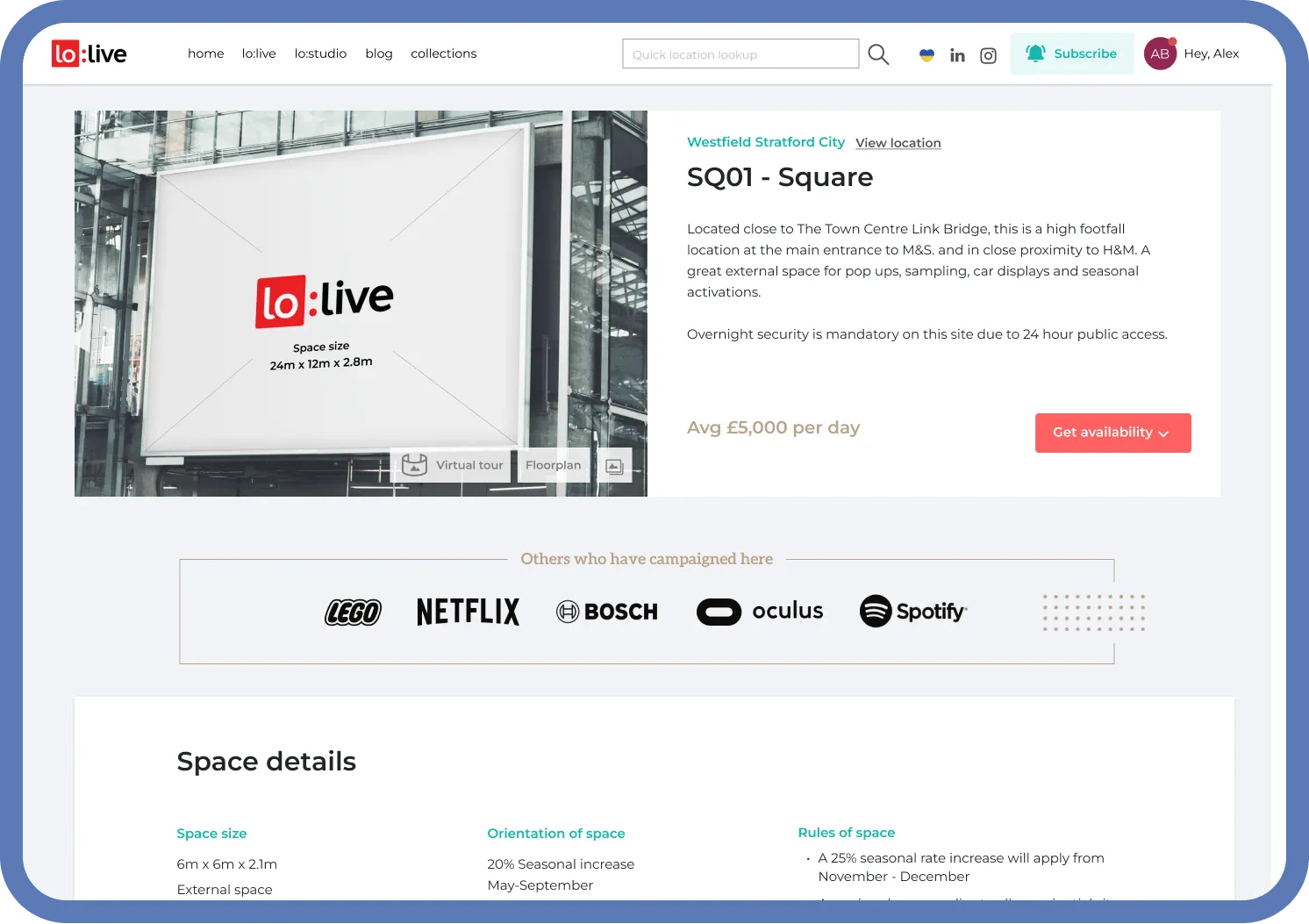Click the Avg £5,000 per day text
The image size is (1309, 924).
pos(773,428)
